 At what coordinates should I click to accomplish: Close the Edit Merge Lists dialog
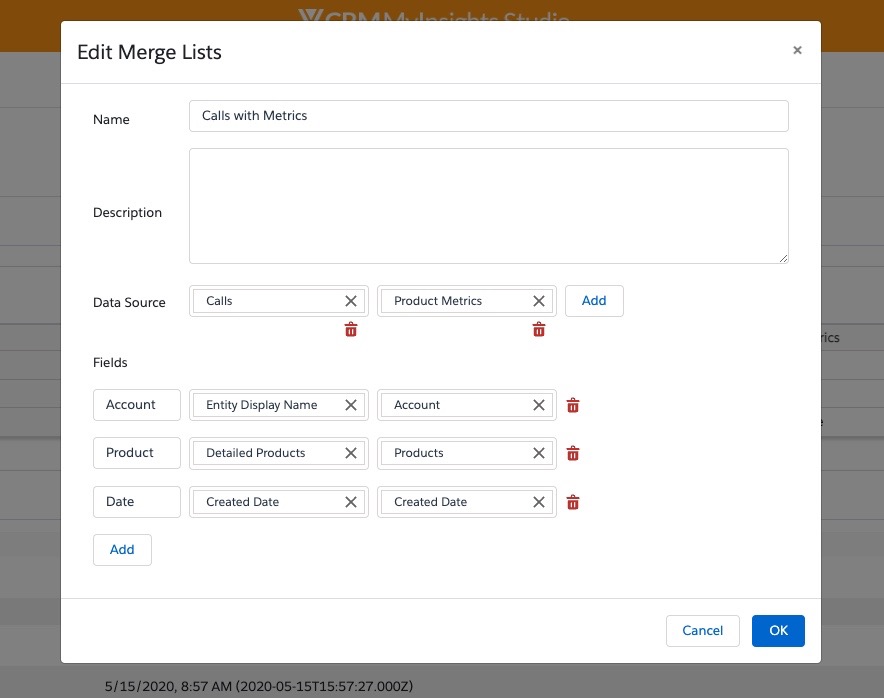point(797,50)
